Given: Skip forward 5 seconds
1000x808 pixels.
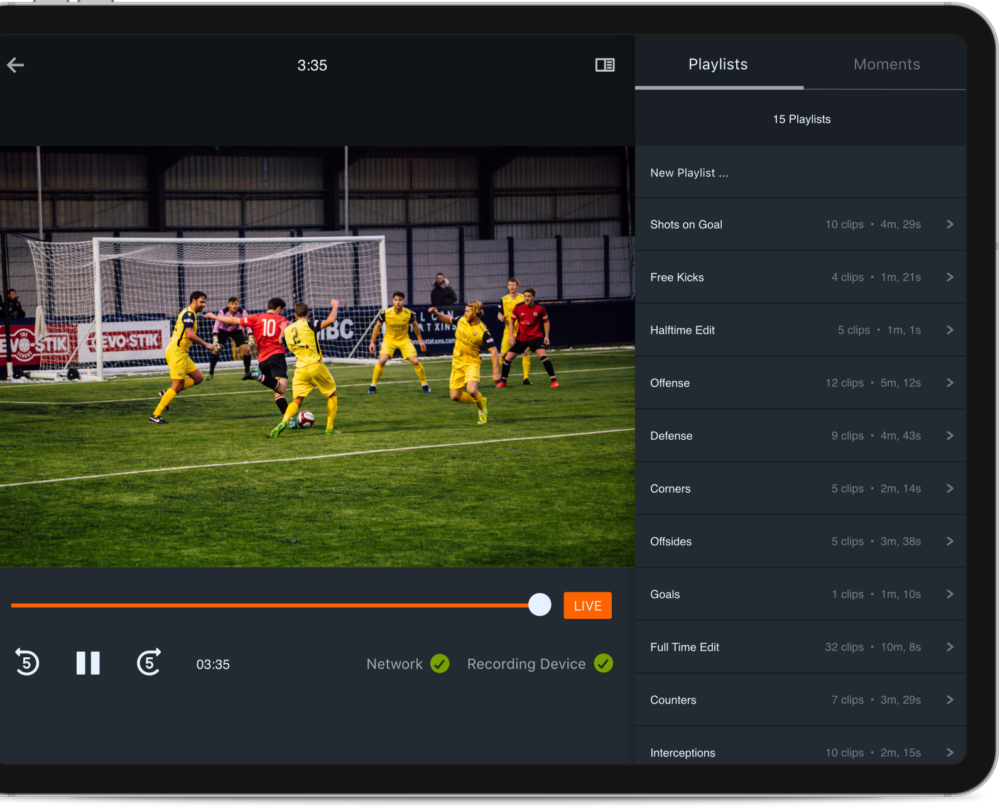Looking at the screenshot, I should (148, 663).
